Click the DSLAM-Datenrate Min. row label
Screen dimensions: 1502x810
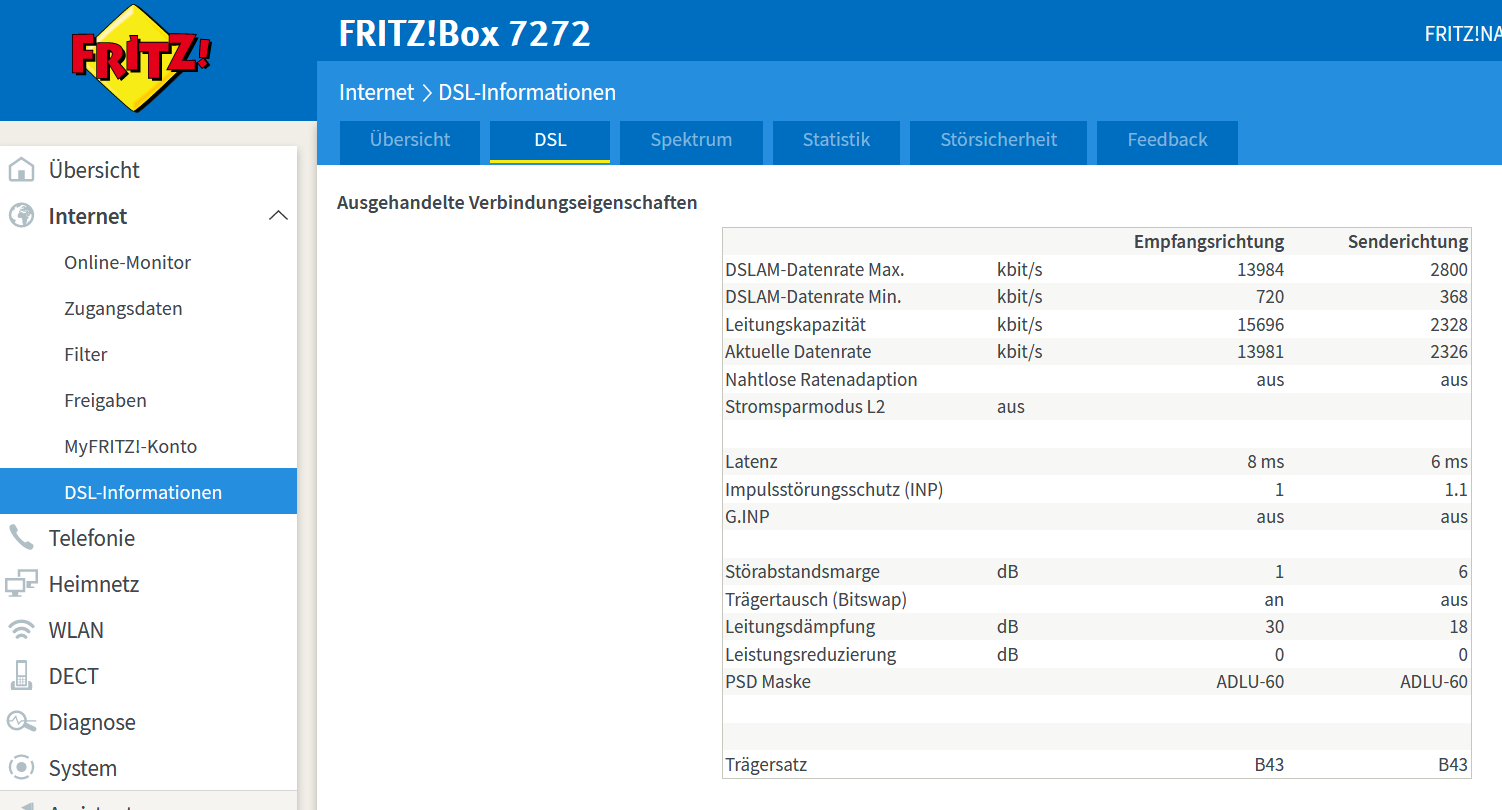813,297
